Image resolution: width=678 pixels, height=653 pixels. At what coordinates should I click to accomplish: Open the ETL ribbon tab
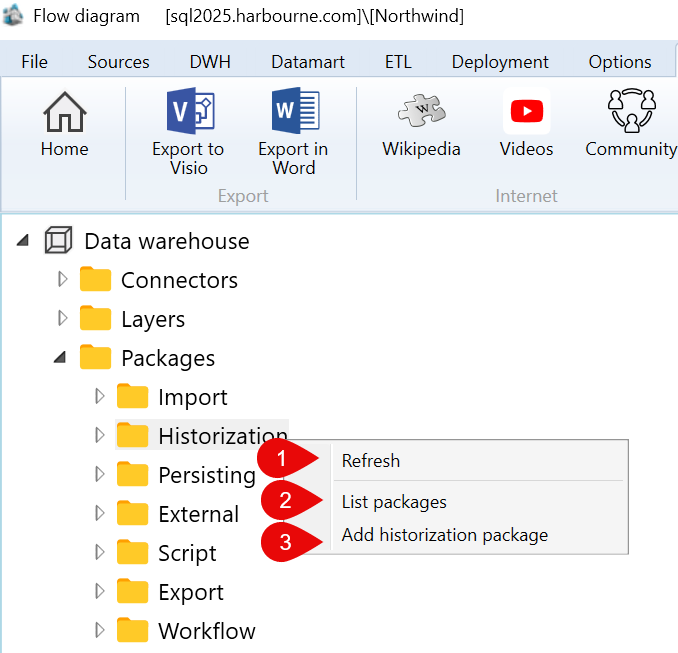pos(398,62)
